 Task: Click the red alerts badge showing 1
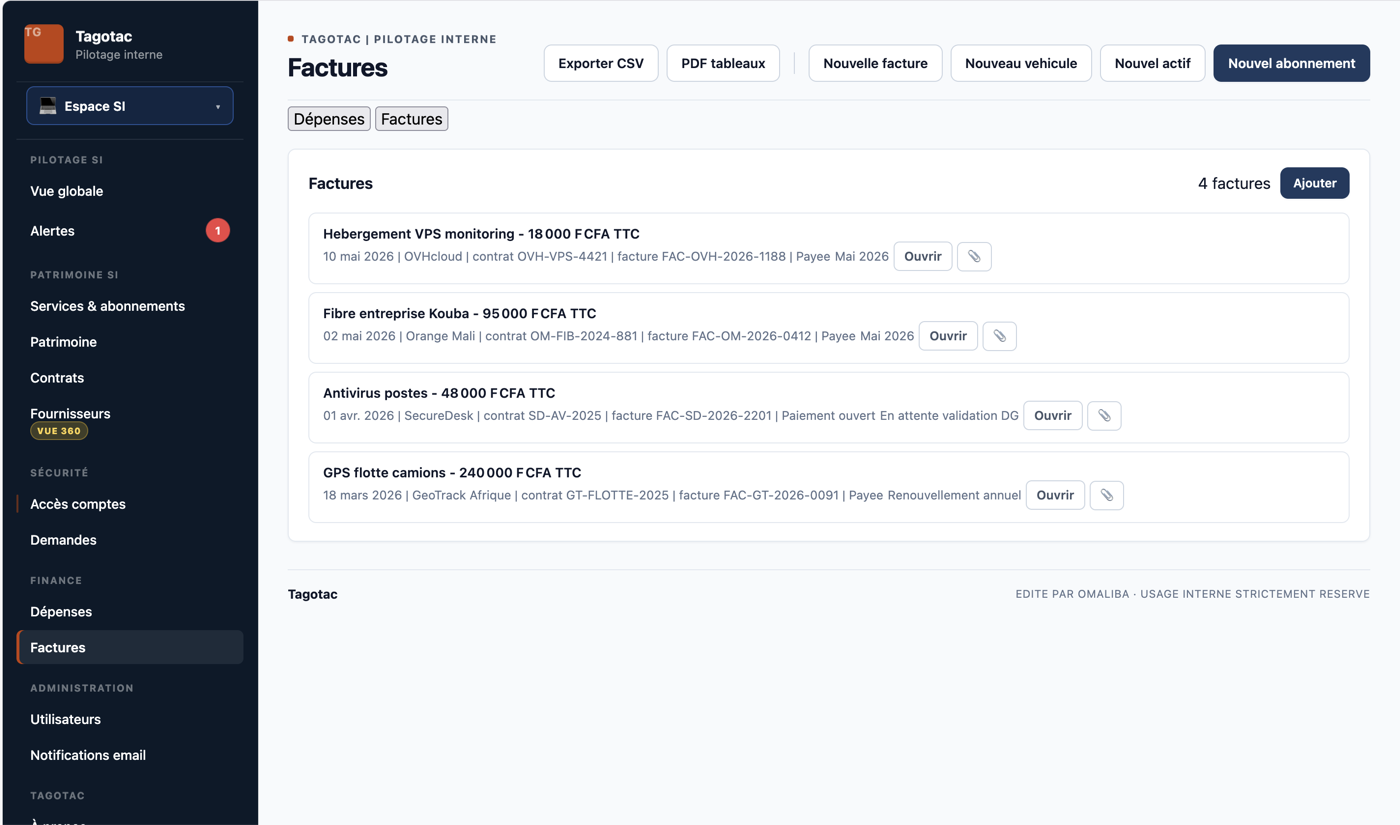click(x=218, y=231)
